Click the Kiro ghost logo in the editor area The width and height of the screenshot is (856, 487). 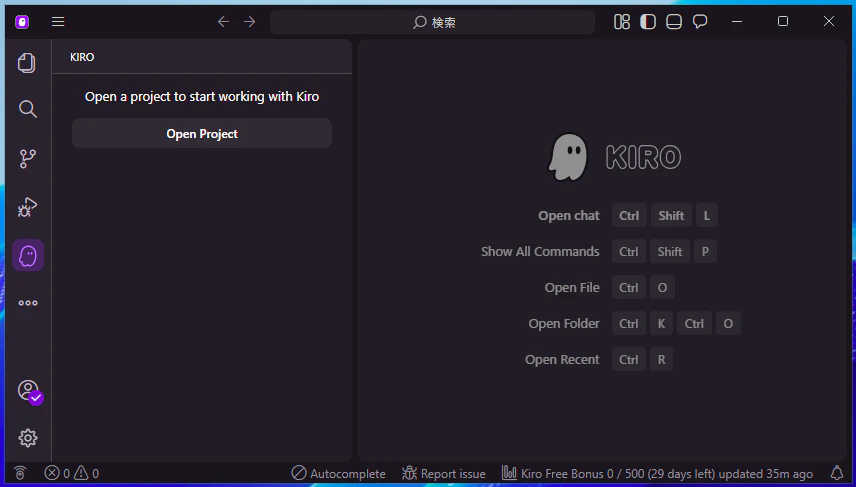568,157
